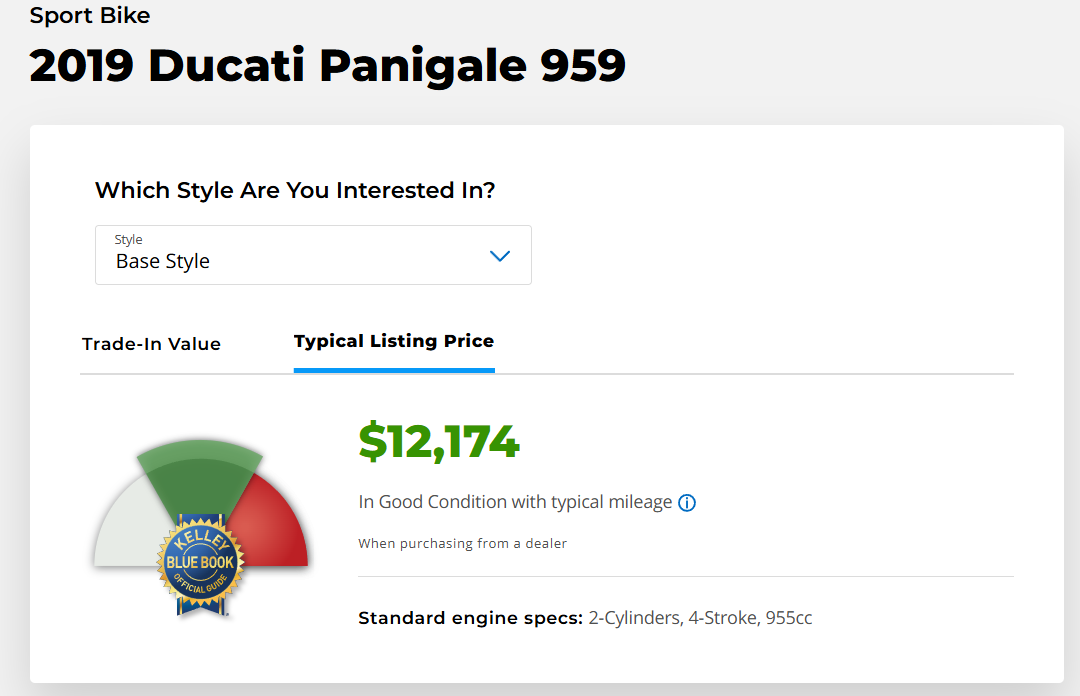The height and width of the screenshot is (696, 1080).
Task: Click the "In Good Condition with typical mileage" text
Action: coord(515,502)
